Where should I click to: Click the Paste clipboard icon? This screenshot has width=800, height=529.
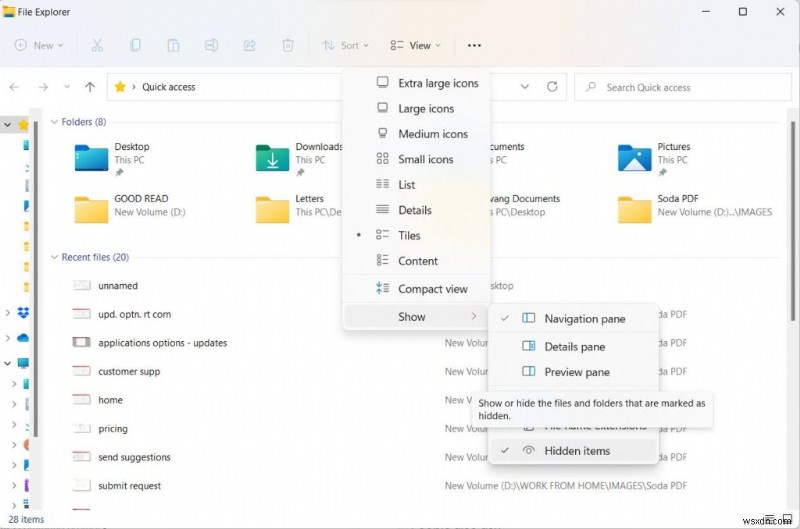pyautogui.click(x=173, y=45)
